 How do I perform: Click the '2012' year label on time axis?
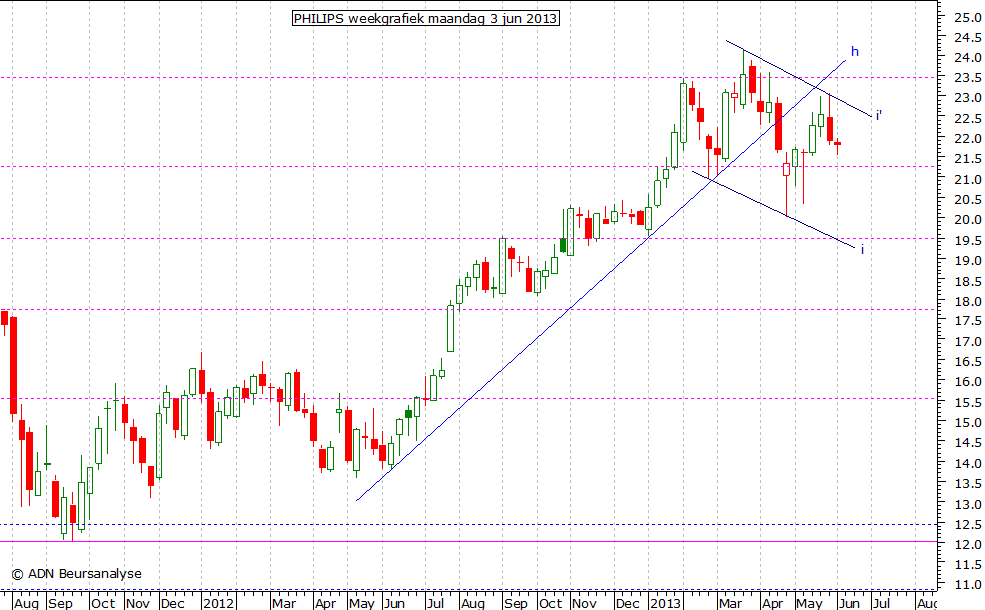coord(218,604)
